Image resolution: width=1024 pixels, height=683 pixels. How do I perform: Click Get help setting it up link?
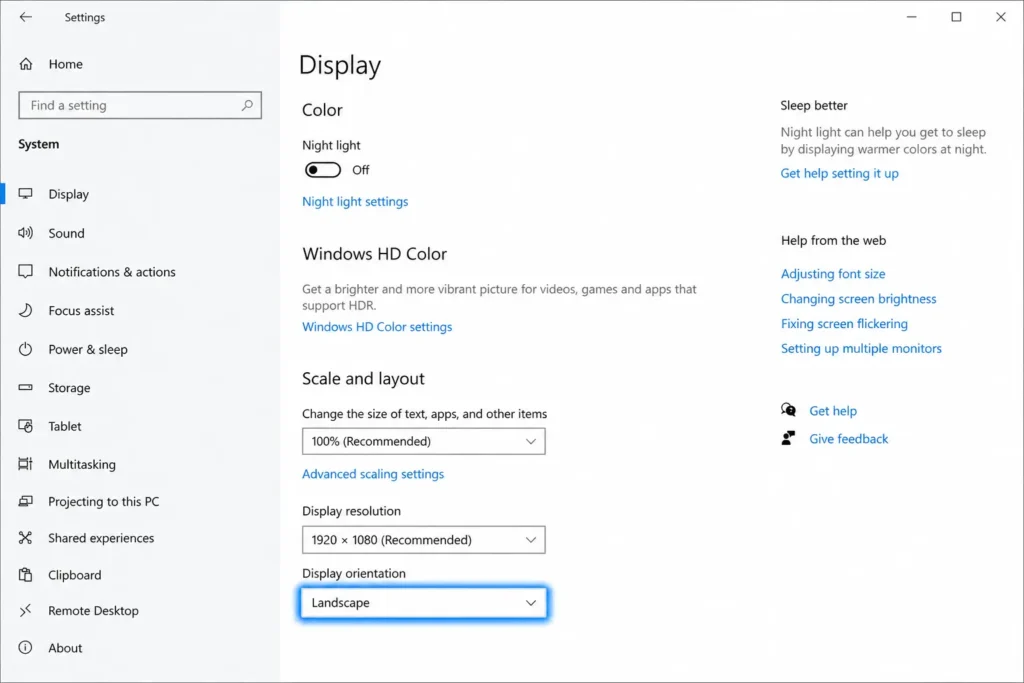click(x=839, y=173)
